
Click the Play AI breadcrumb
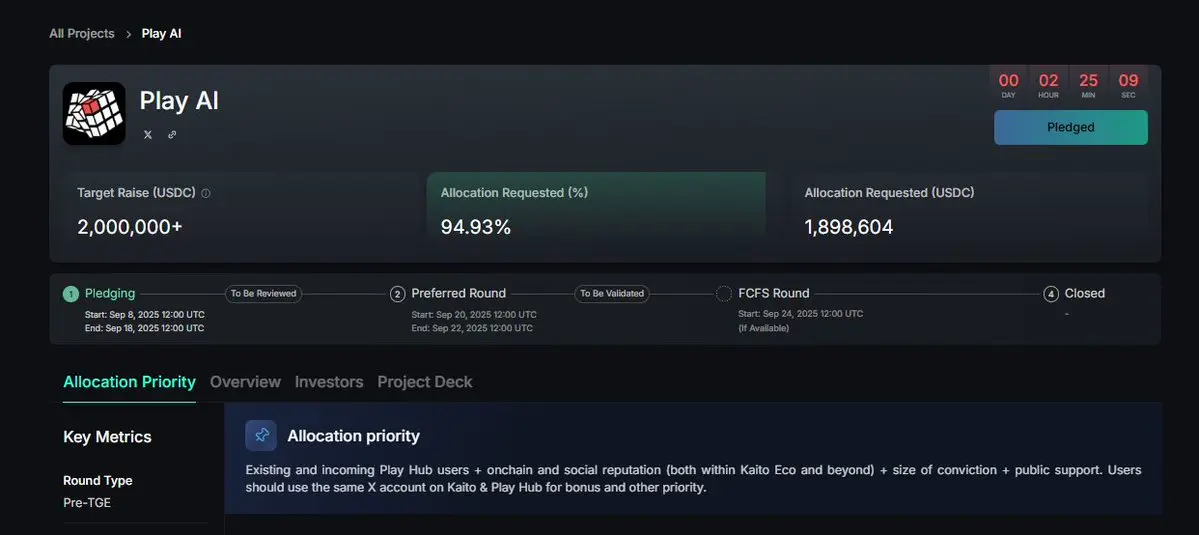pos(161,34)
